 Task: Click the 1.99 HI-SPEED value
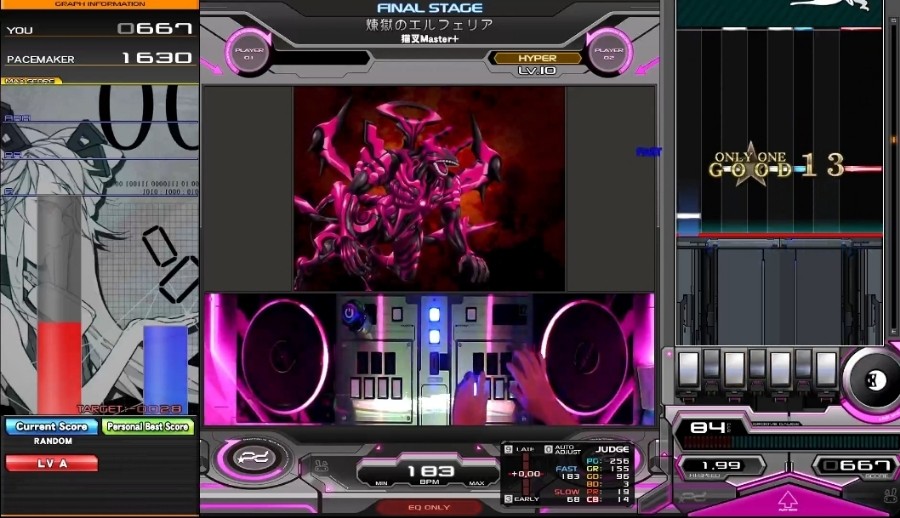point(721,466)
